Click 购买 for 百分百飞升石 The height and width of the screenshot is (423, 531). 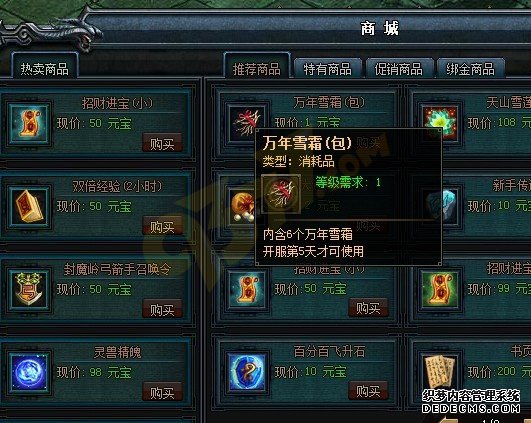pyautogui.click(x=368, y=390)
